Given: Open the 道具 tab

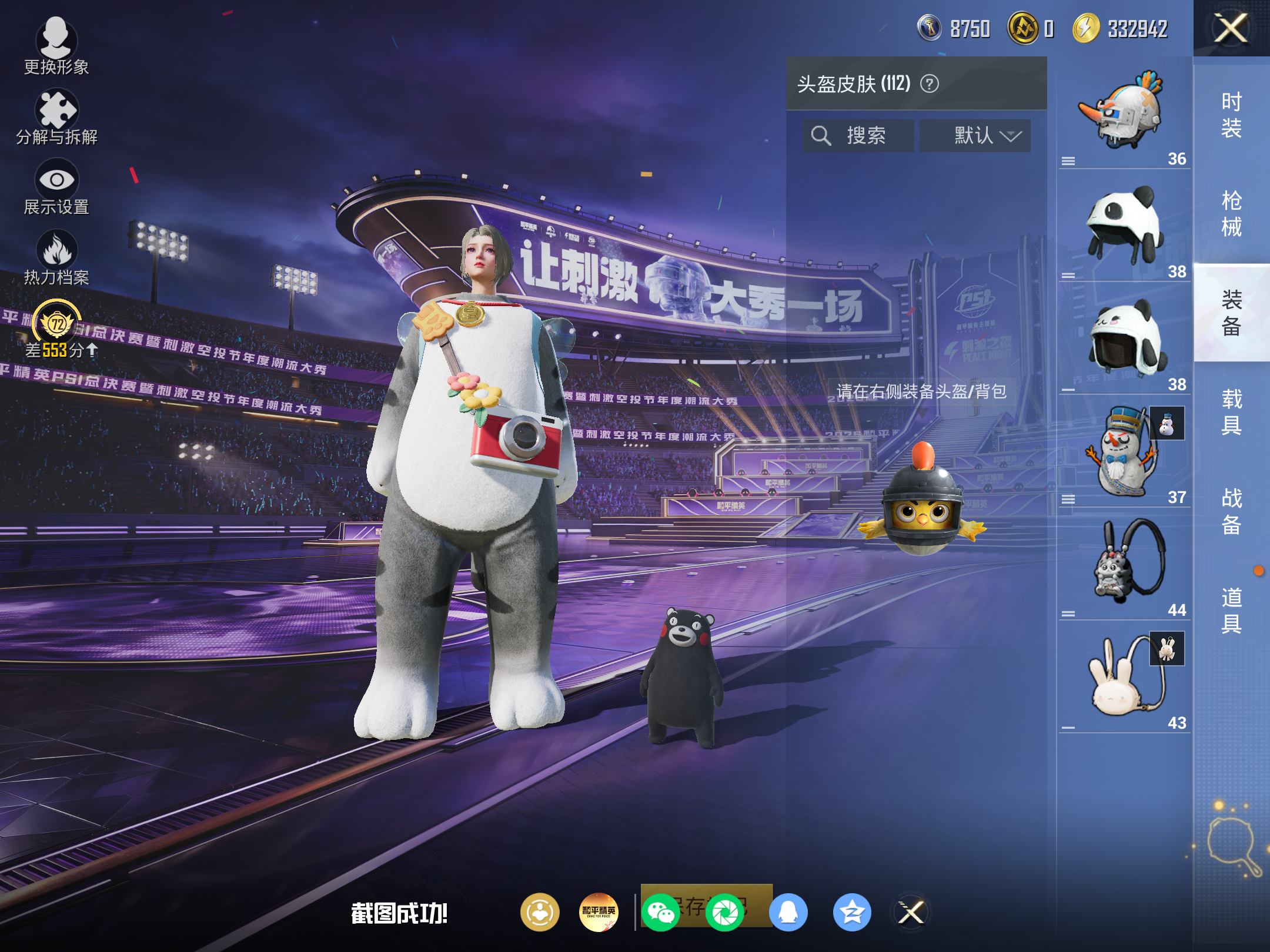Looking at the screenshot, I should [1232, 610].
